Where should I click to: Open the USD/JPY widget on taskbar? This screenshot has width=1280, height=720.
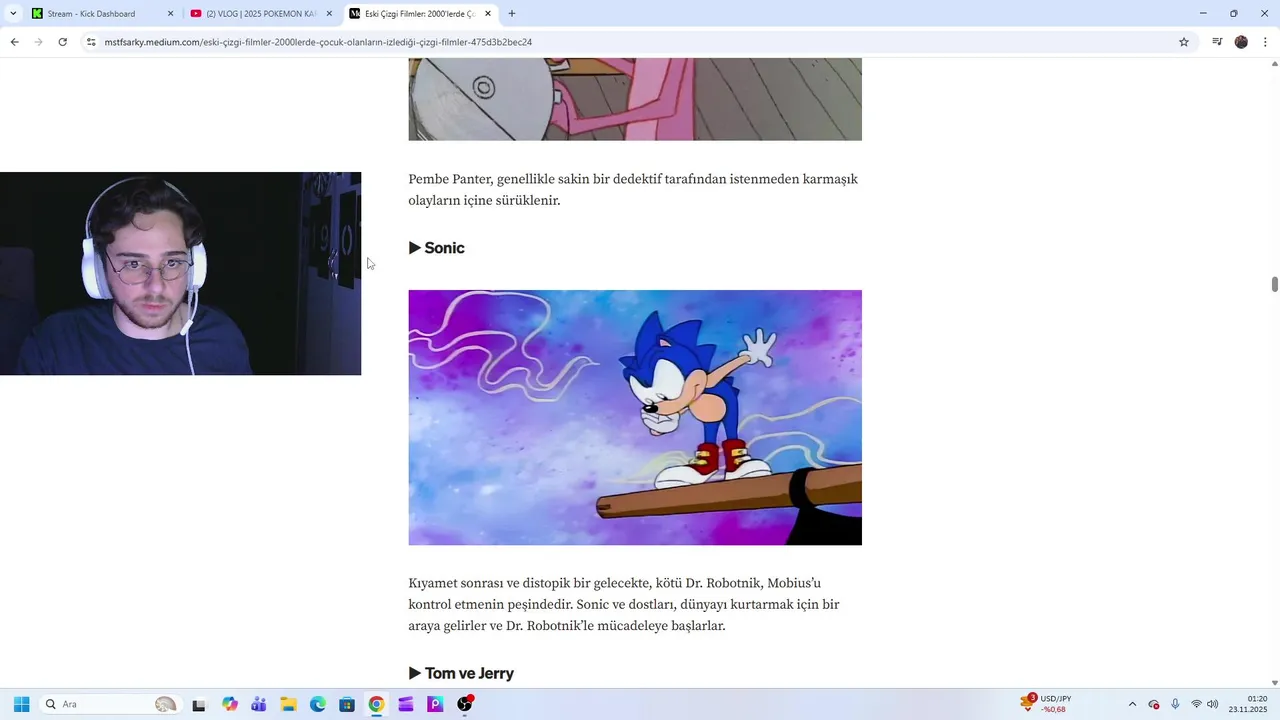pos(1046,704)
